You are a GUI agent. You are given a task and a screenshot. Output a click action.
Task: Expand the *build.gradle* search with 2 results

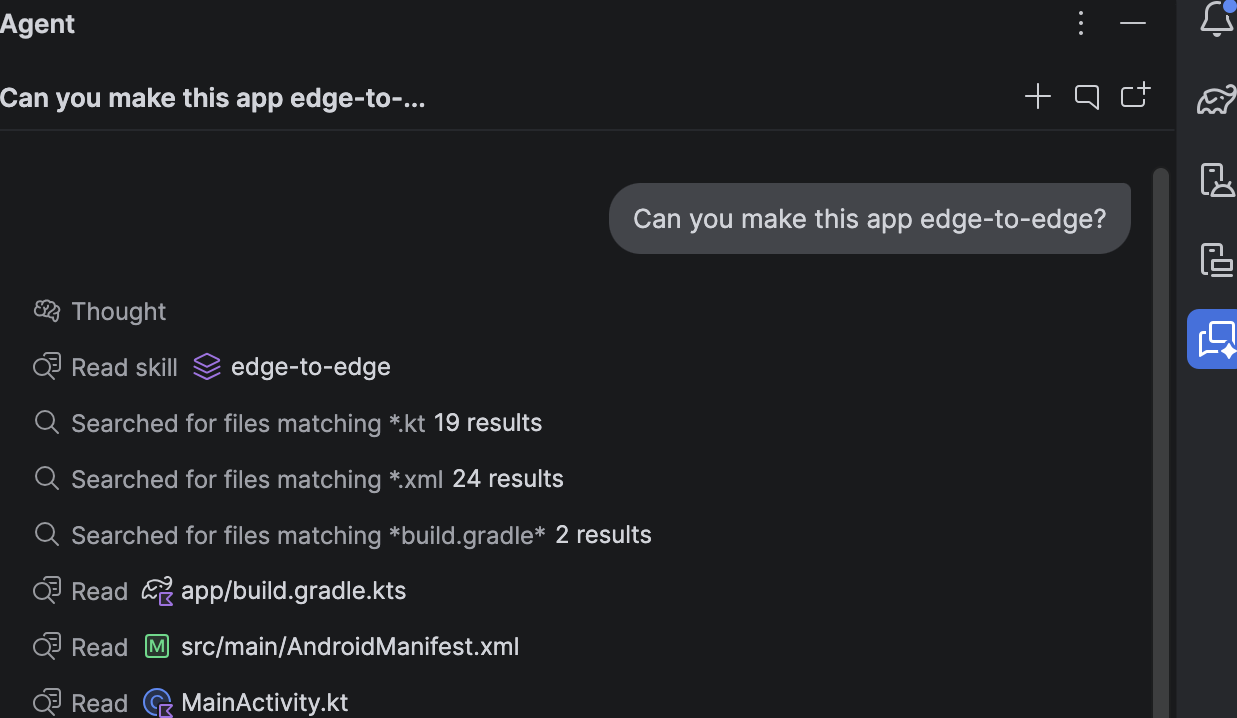pos(343,535)
